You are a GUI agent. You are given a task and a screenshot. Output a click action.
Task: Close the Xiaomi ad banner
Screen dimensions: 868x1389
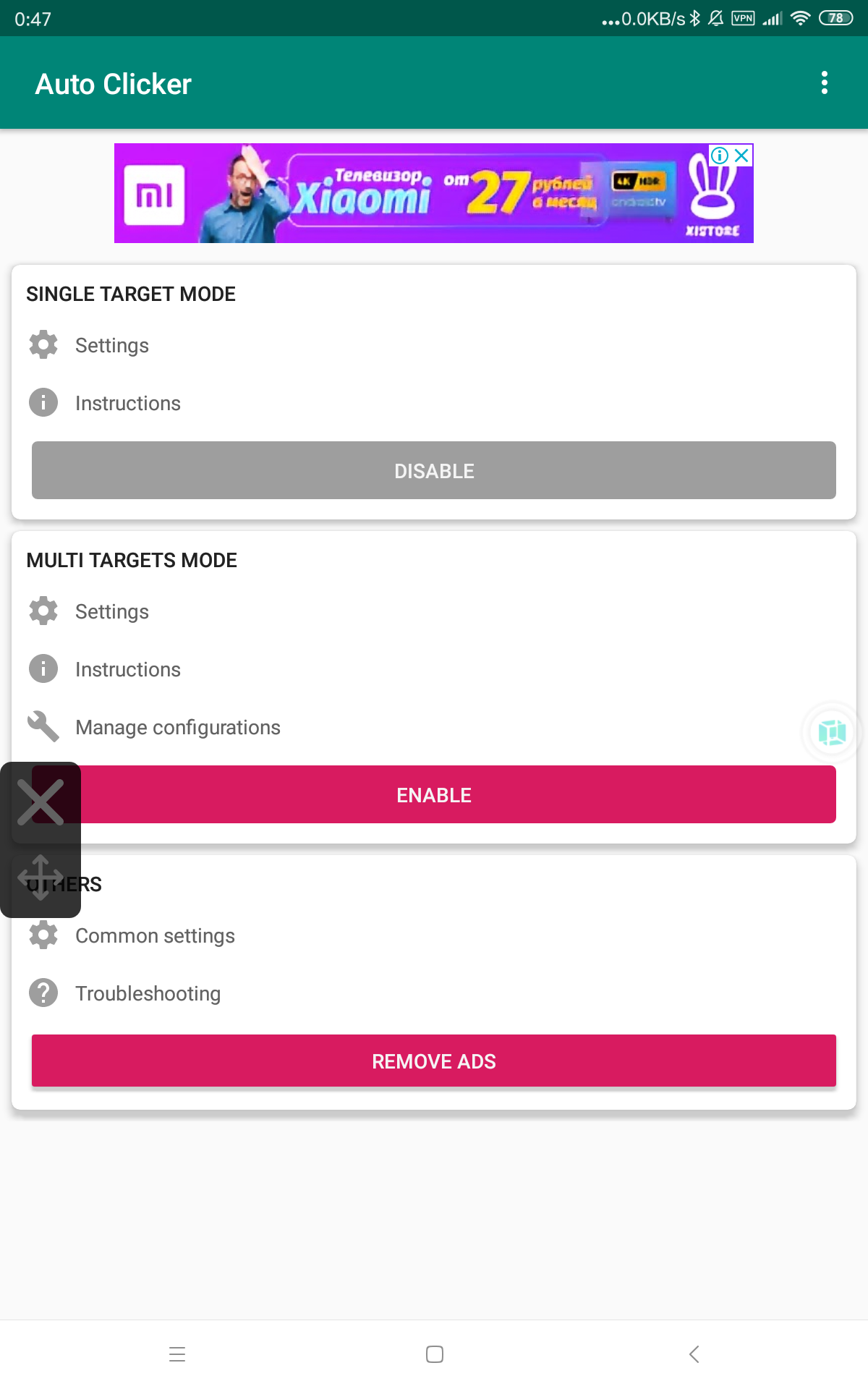tap(741, 155)
